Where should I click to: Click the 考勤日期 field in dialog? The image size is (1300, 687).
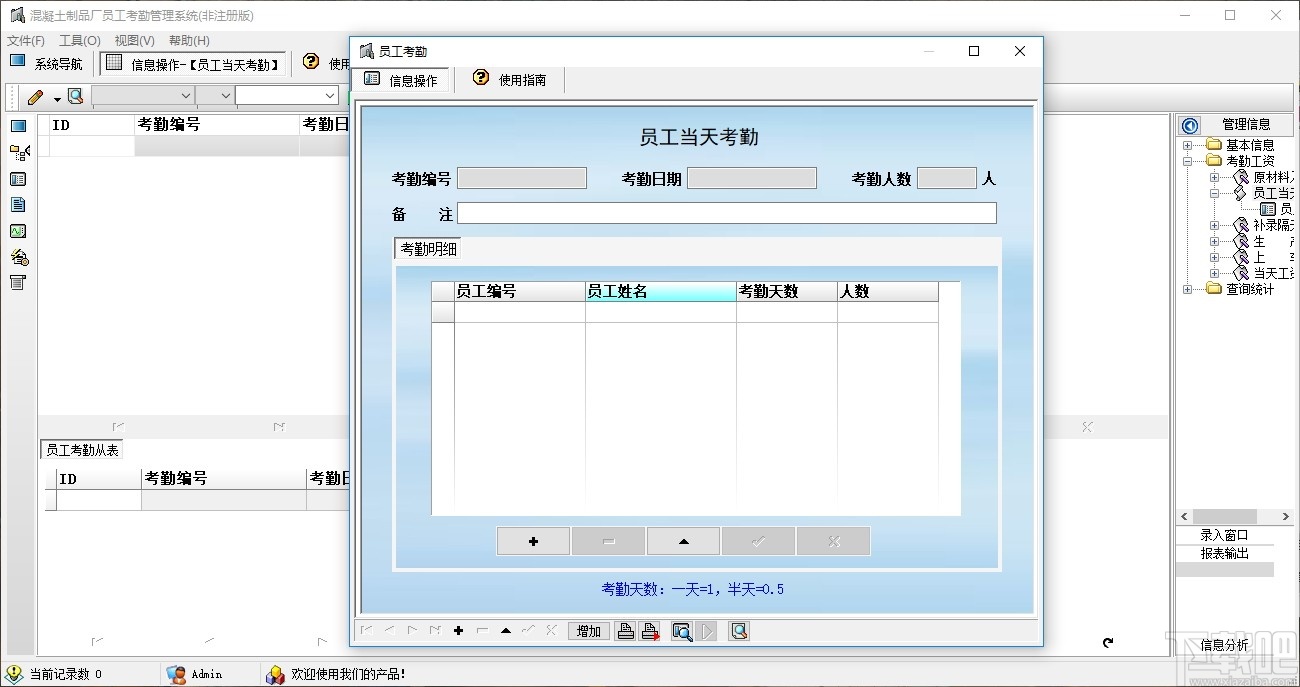[752, 178]
